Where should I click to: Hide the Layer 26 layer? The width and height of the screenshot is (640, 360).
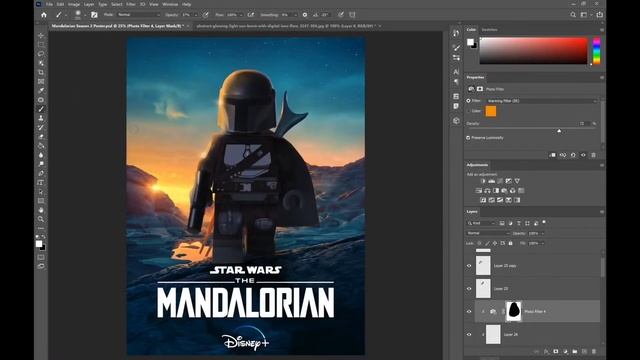coord(469,334)
